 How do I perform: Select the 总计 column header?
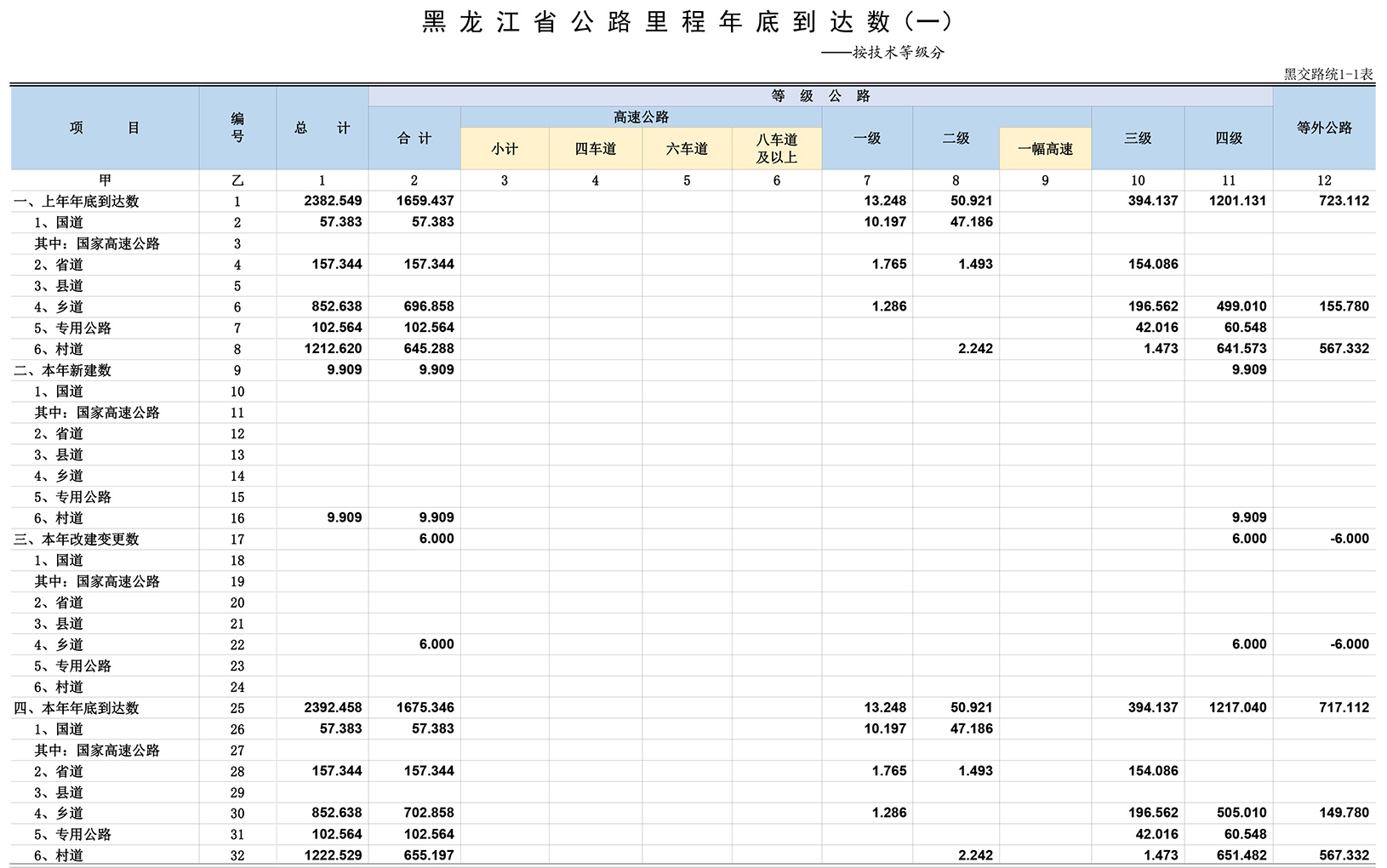[322, 128]
